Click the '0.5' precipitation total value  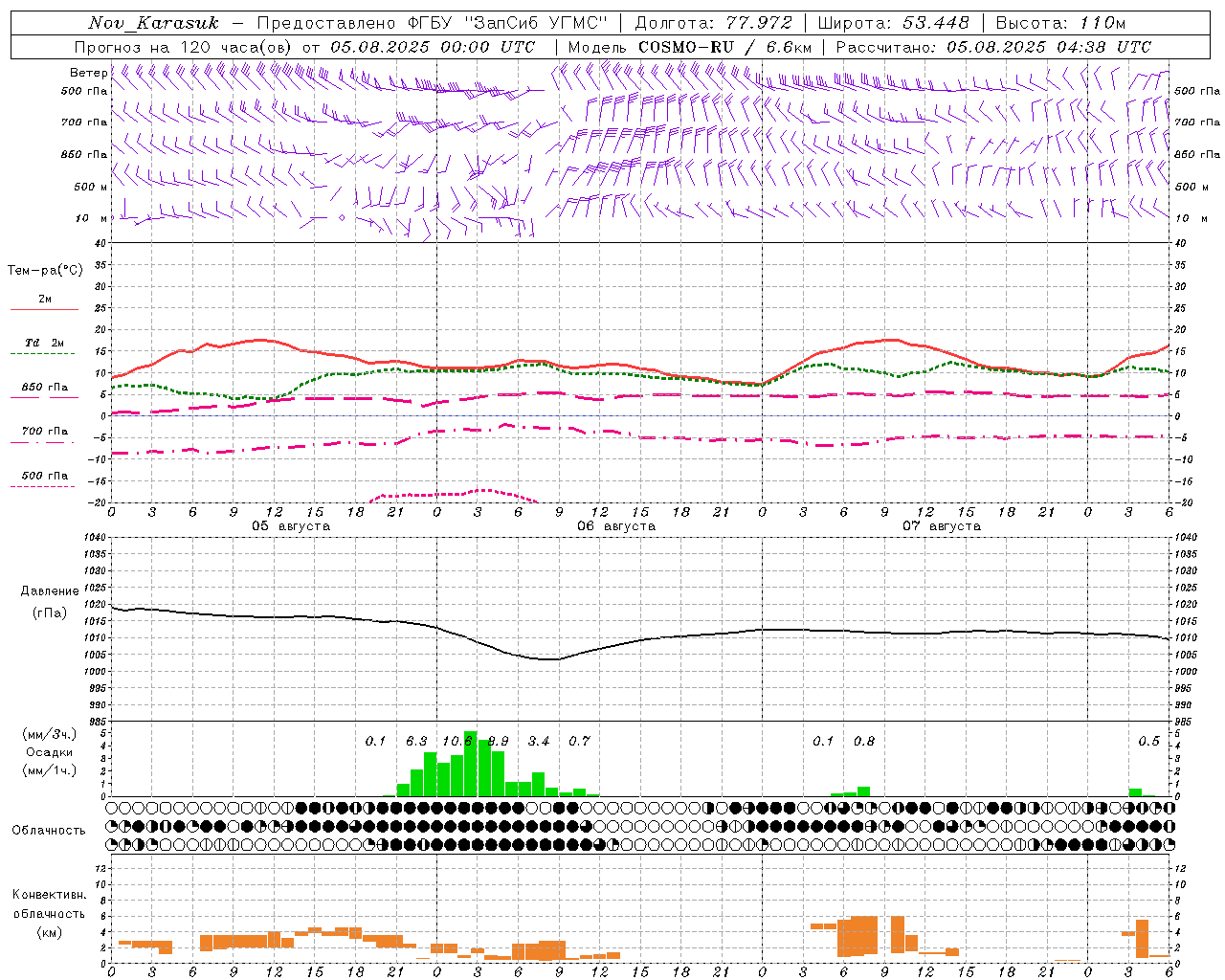point(1148,741)
